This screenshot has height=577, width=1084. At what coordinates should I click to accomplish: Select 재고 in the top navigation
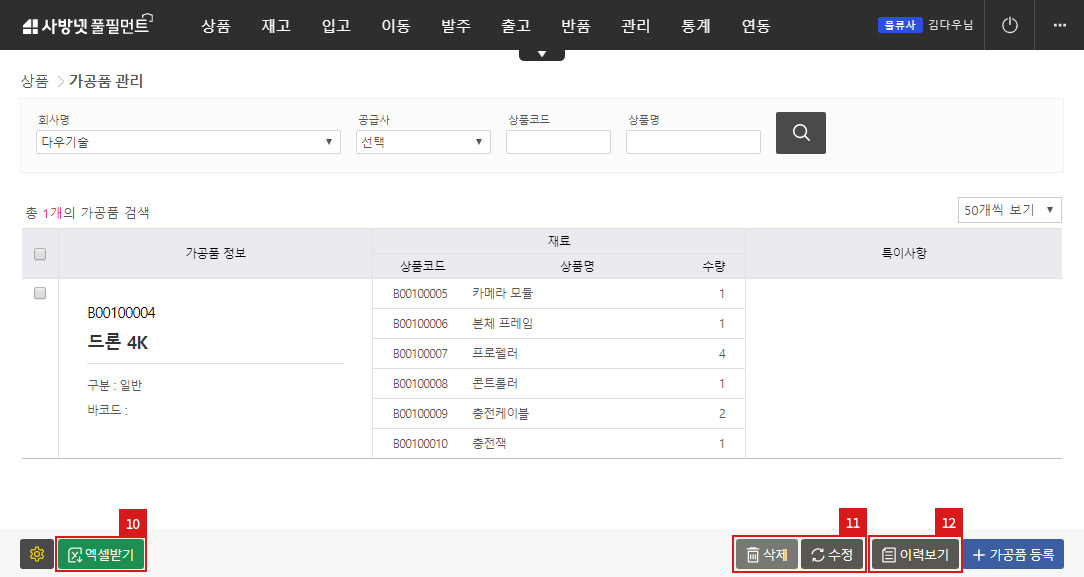[x=275, y=26]
